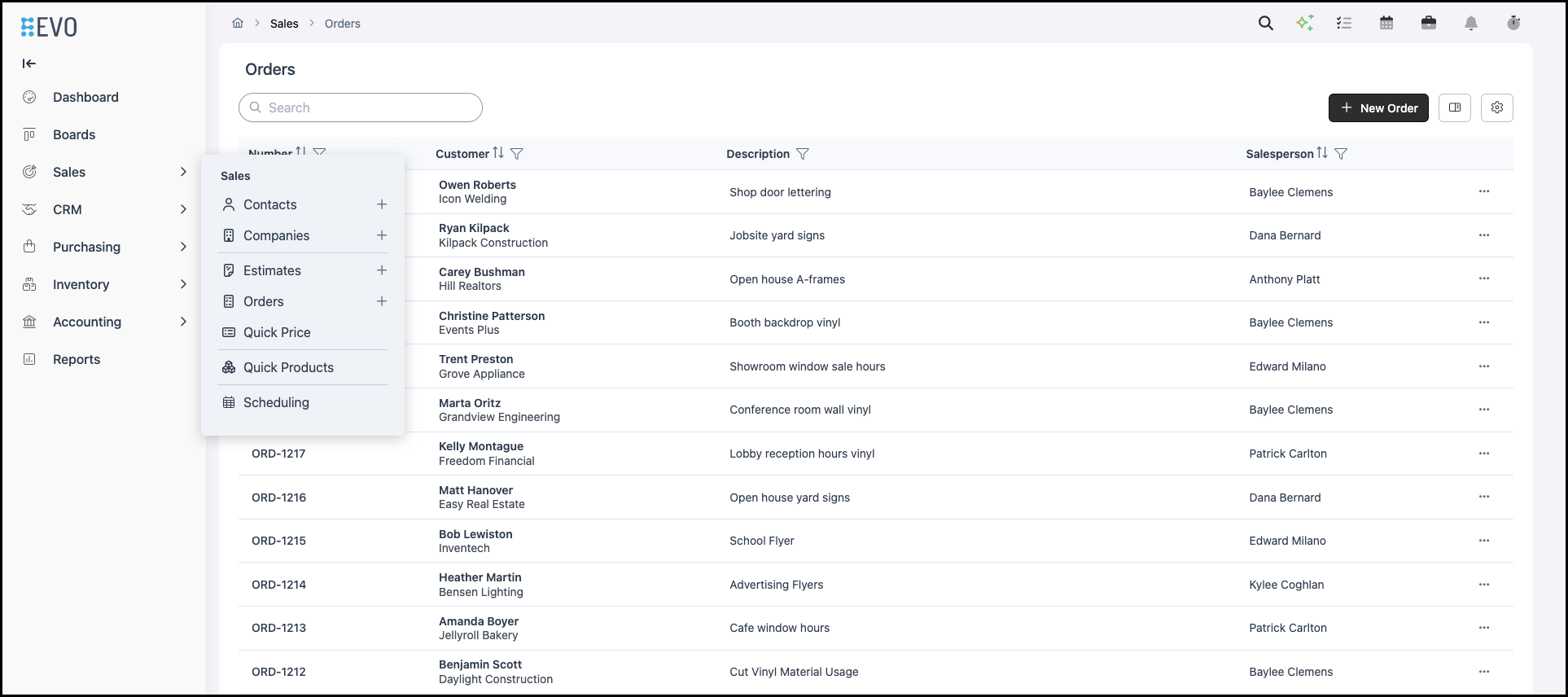Sort by the Customer column

coord(498,153)
